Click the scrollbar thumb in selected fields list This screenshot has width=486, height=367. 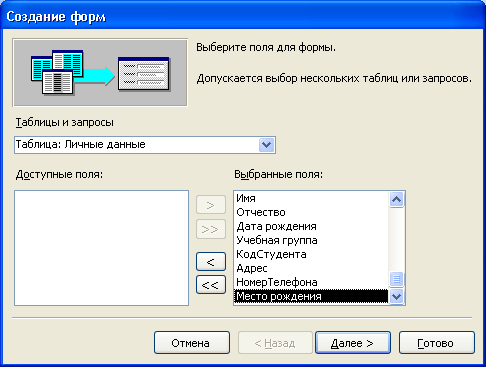click(396, 279)
